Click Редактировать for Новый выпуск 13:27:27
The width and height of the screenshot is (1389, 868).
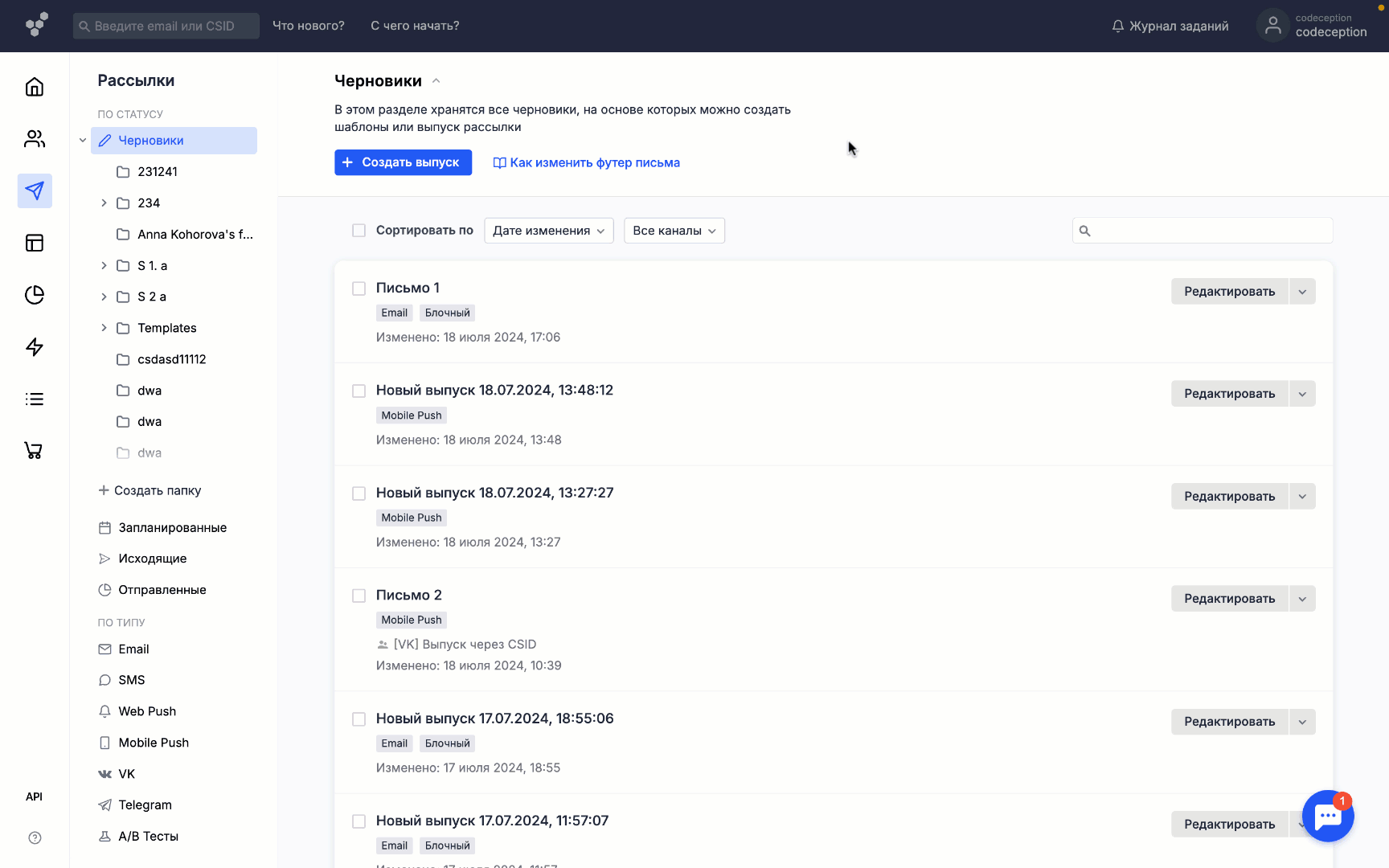click(1229, 497)
